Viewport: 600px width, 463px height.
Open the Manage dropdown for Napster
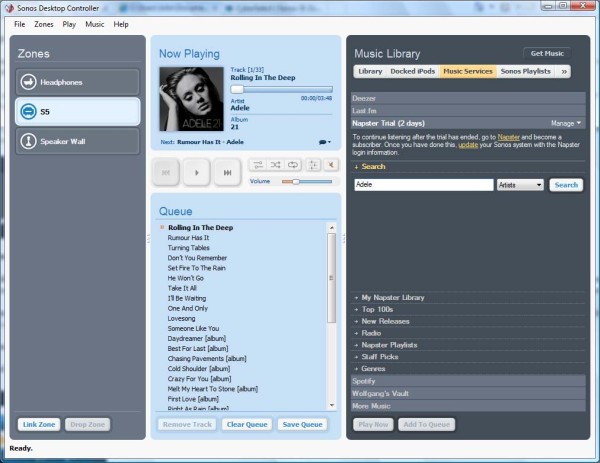566,123
